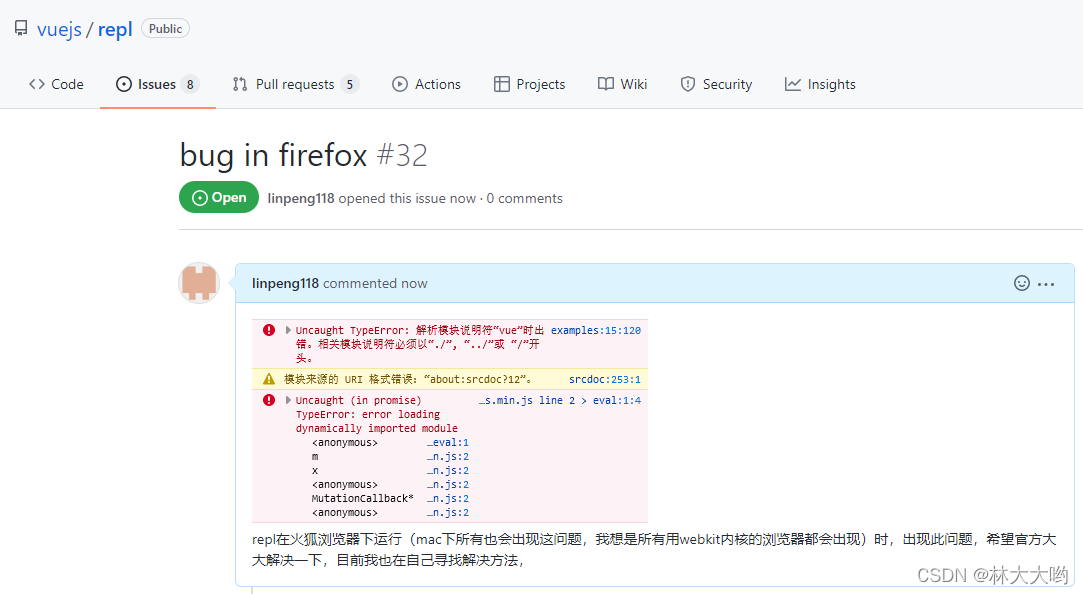Viewport: 1083px width, 594px height.
Task: Click the Issues count badge 8
Action: point(190,84)
